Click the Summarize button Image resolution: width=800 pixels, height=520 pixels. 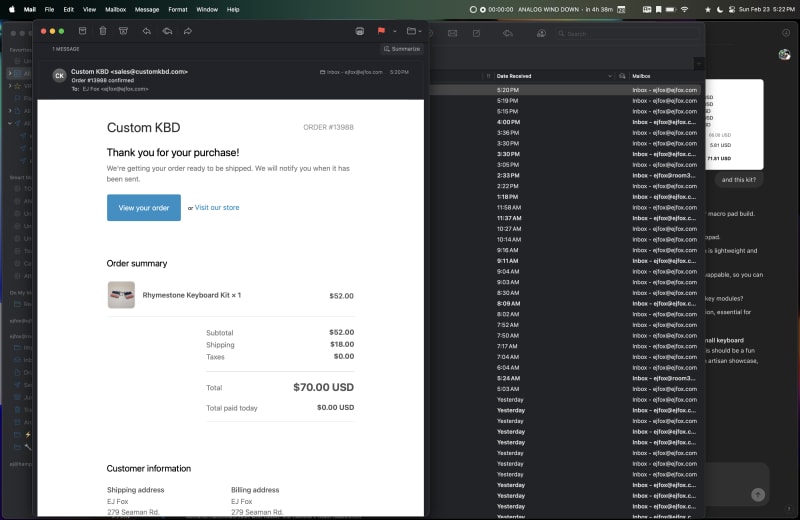402,49
